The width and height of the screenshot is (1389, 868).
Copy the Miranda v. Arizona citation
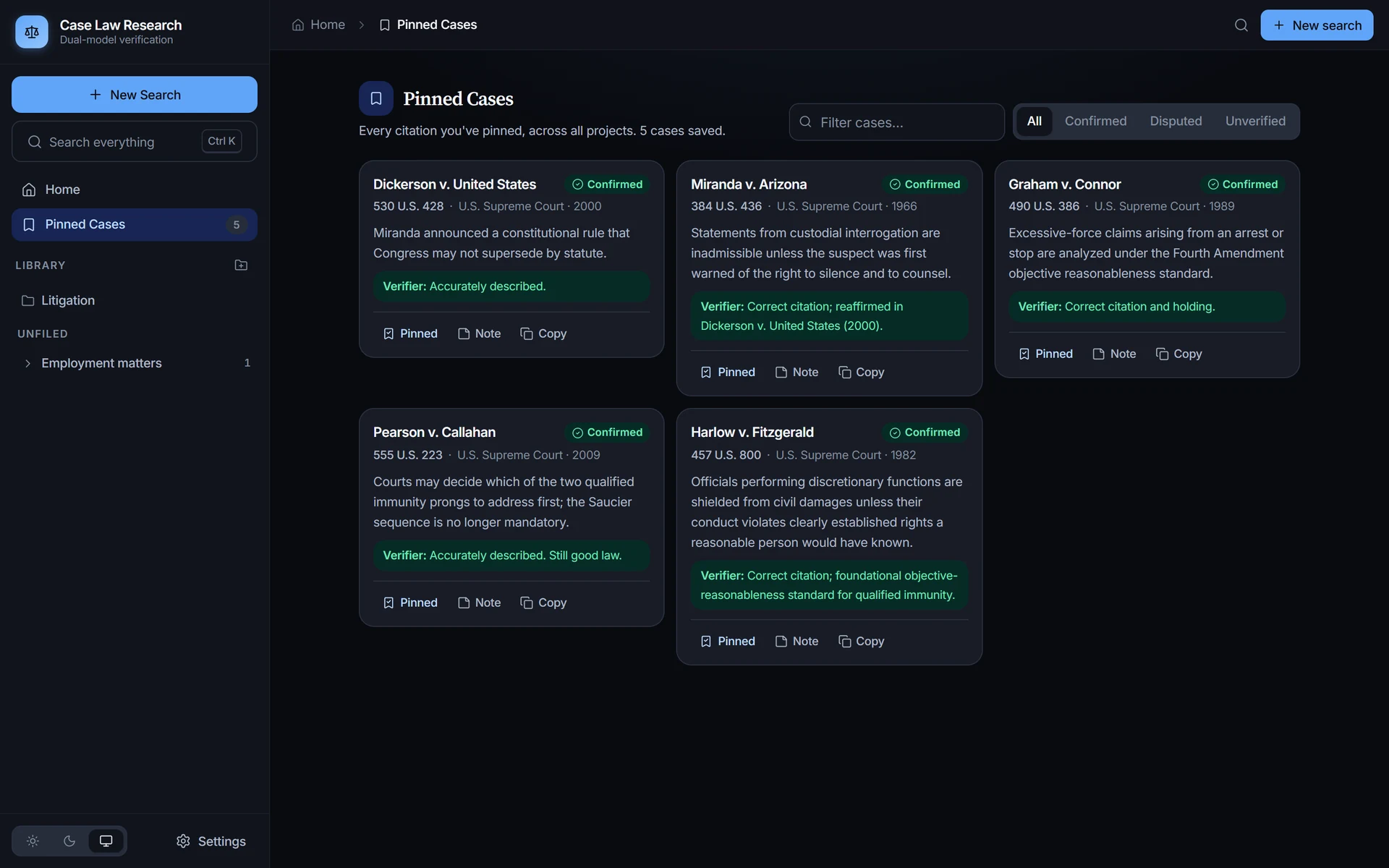pyautogui.click(x=861, y=372)
